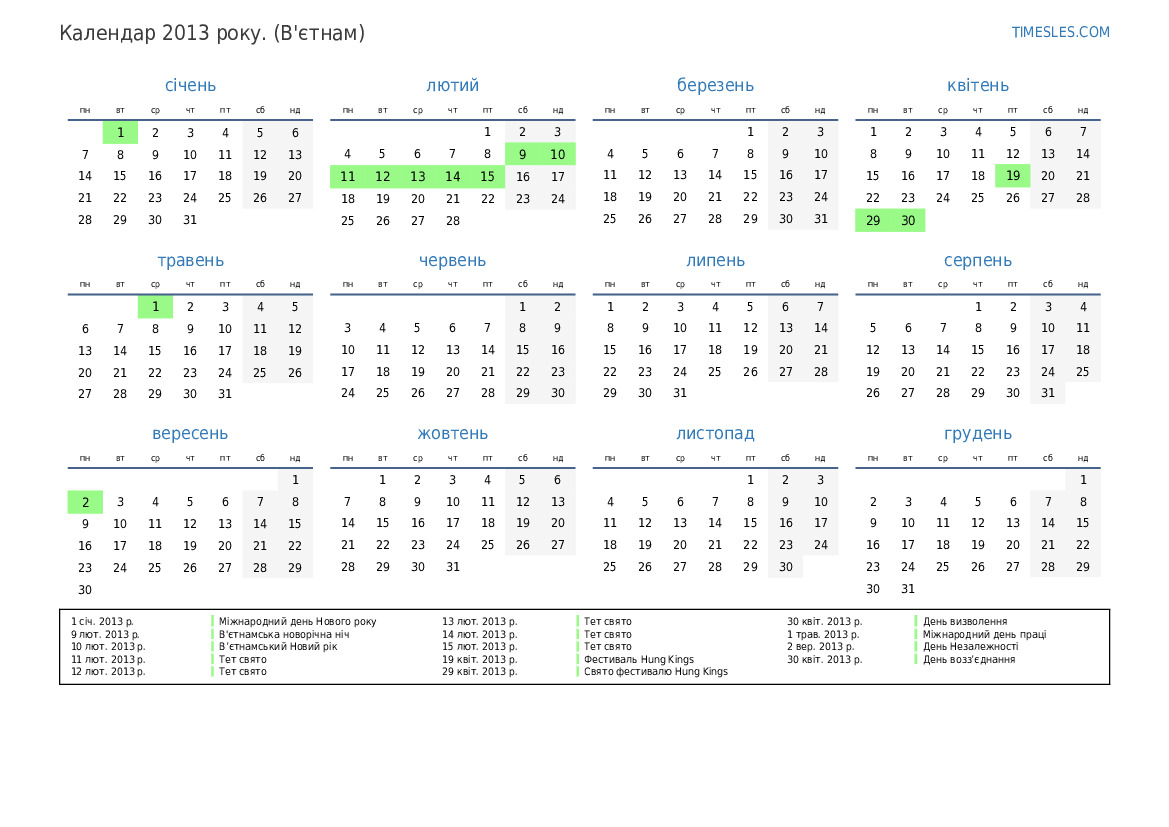The image size is (1169, 827).
Task: Click highlighted 14 in лютий
Action: tap(453, 177)
